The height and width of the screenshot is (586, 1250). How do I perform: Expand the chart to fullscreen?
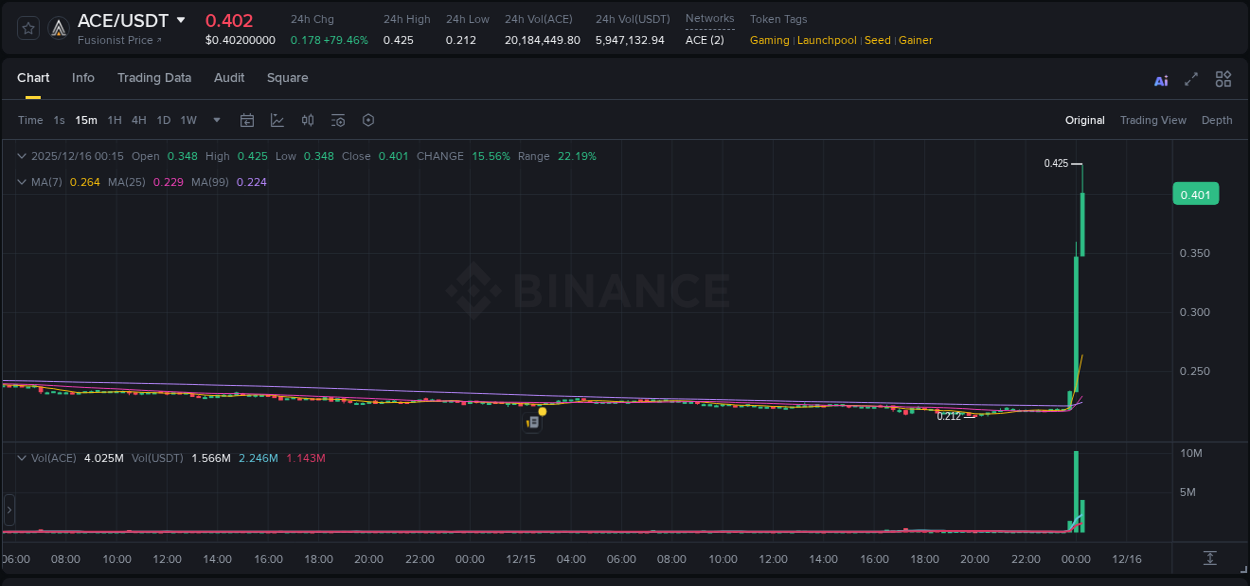[x=1189, y=78]
